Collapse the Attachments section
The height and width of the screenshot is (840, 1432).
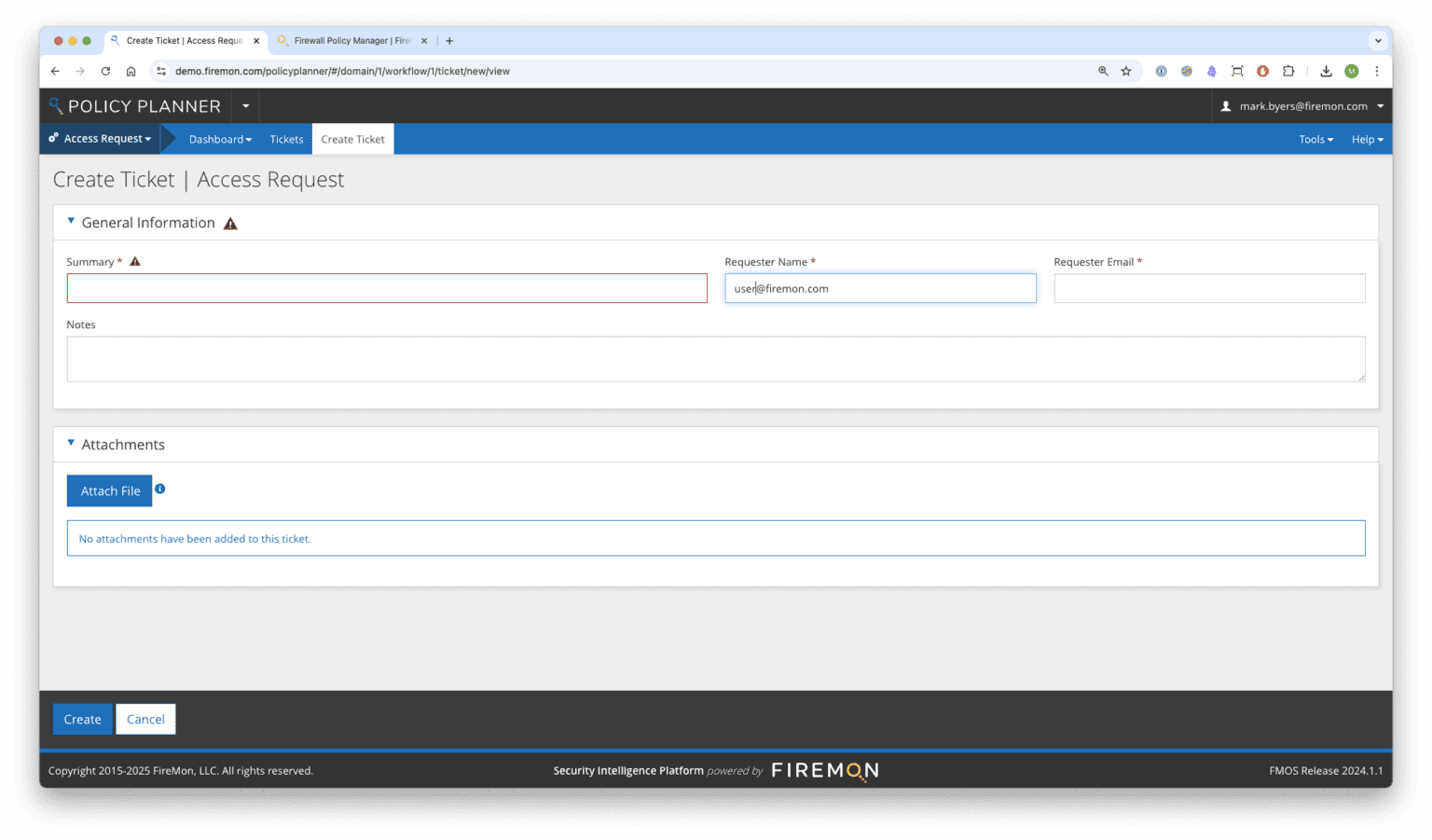coord(71,443)
